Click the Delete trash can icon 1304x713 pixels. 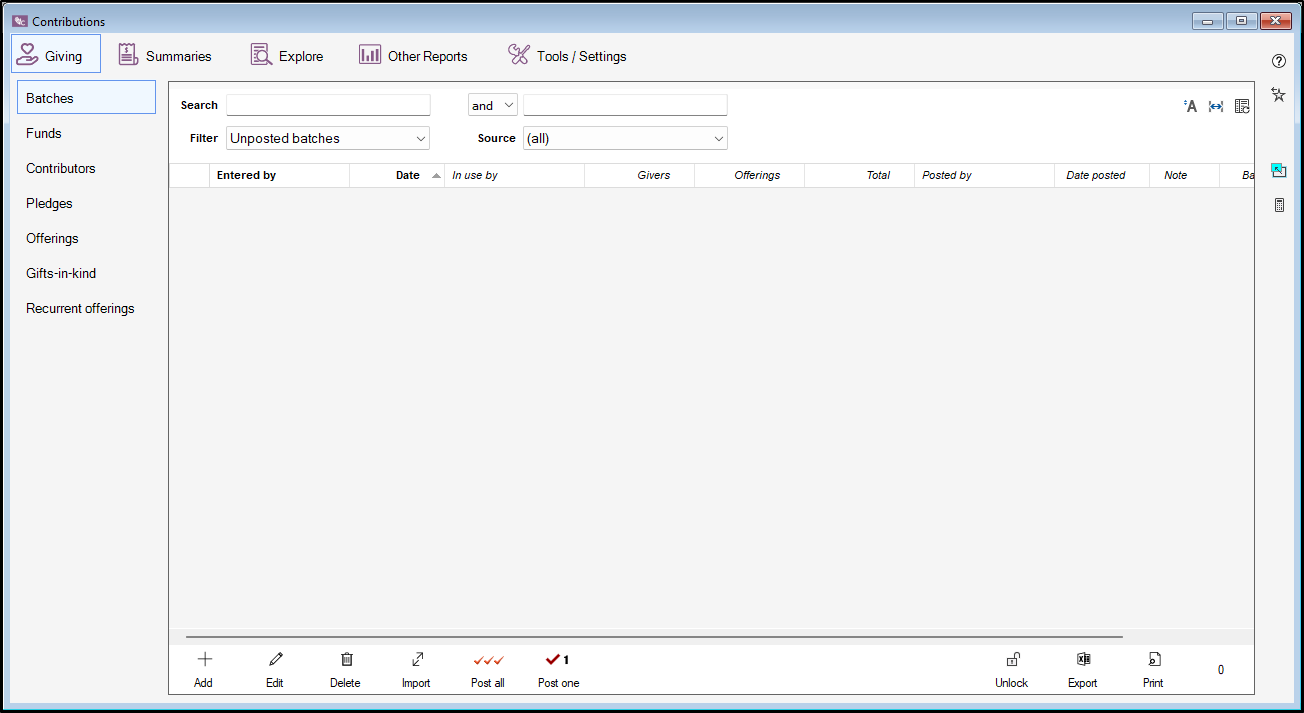(346, 660)
